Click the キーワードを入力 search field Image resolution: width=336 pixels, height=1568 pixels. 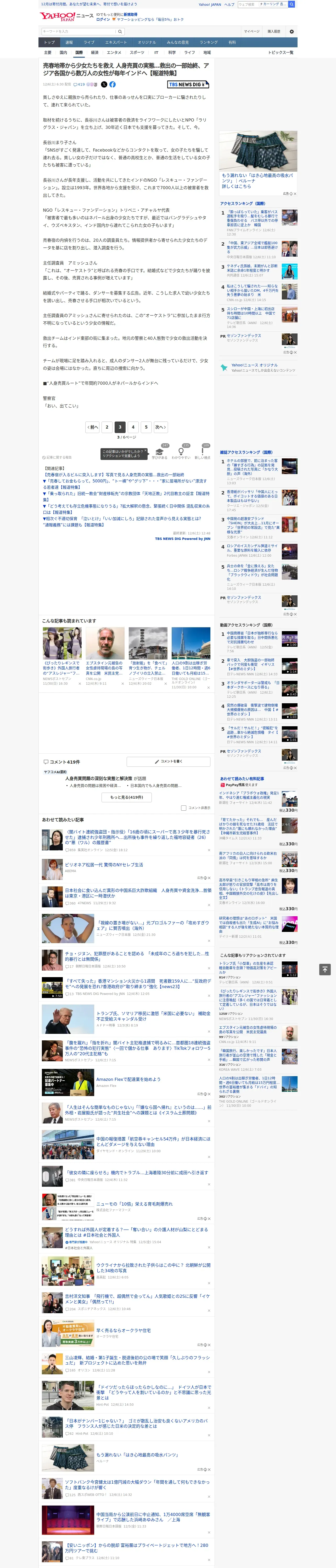pos(79,31)
